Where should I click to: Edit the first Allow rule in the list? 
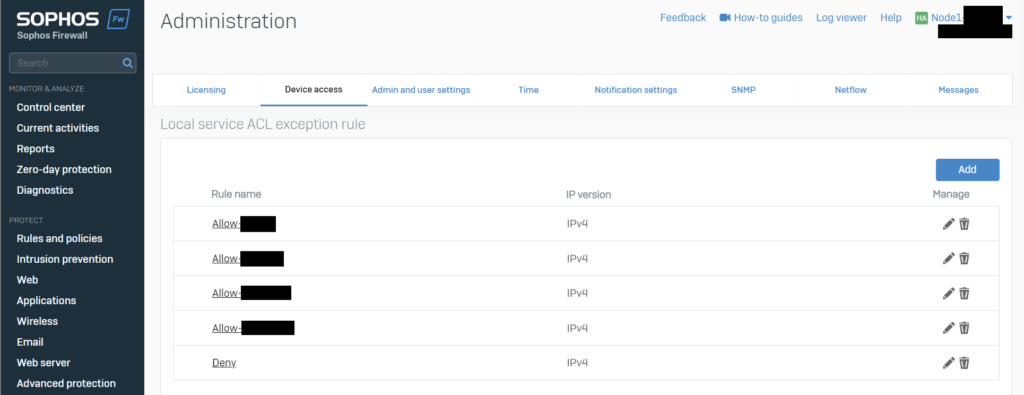click(x=948, y=224)
